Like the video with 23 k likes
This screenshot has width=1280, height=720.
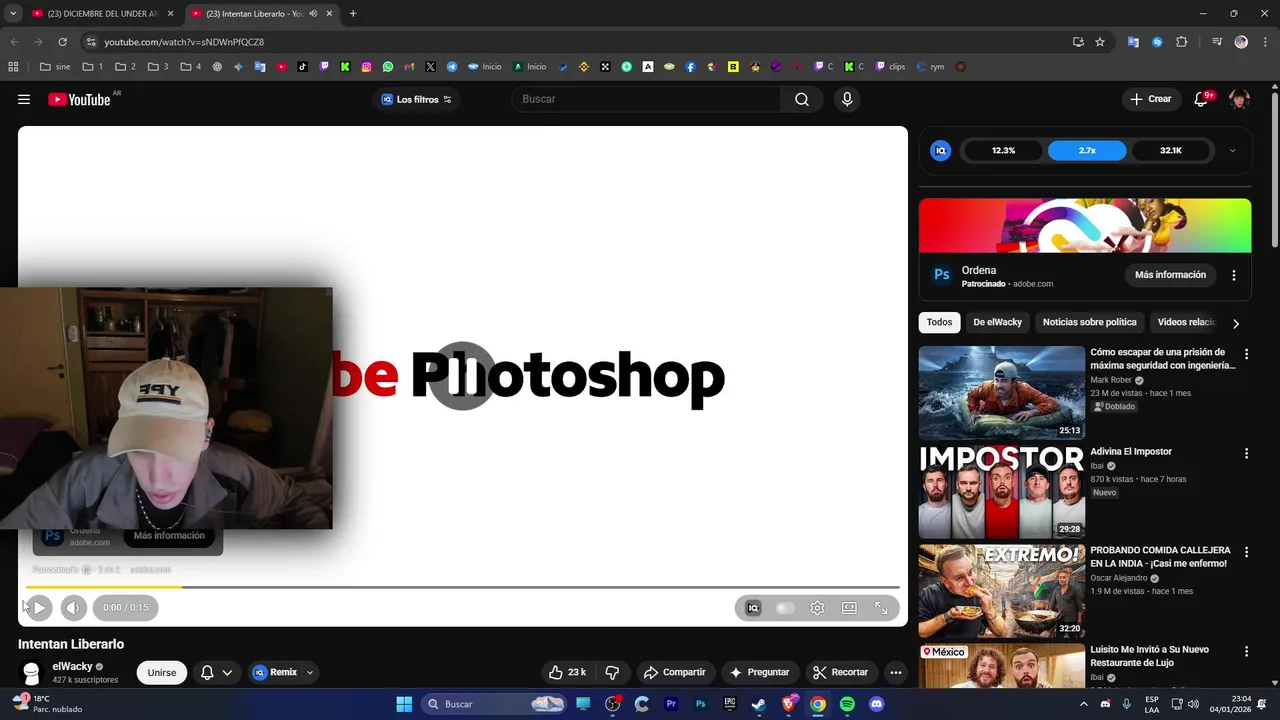pyautogui.click(x=567, y=672)
